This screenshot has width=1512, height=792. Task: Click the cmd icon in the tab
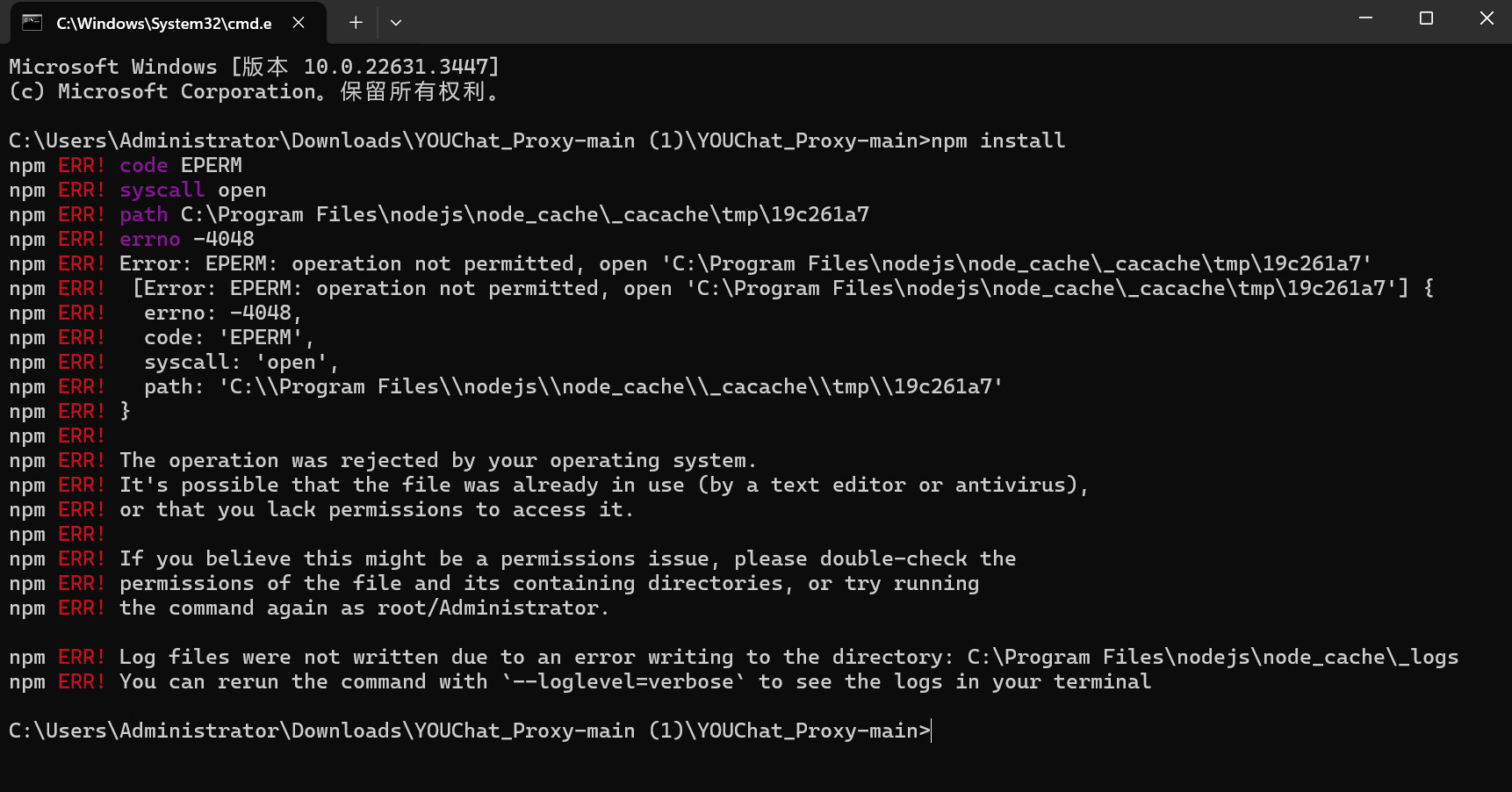click(x=32, y=23)
